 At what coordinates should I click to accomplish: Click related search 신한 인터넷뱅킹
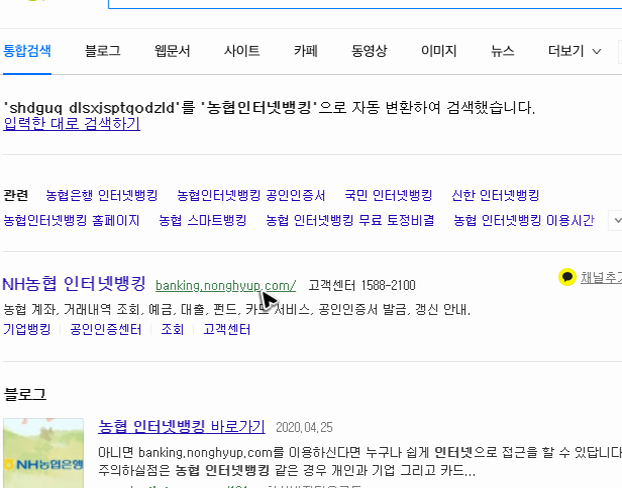point(495,195)
